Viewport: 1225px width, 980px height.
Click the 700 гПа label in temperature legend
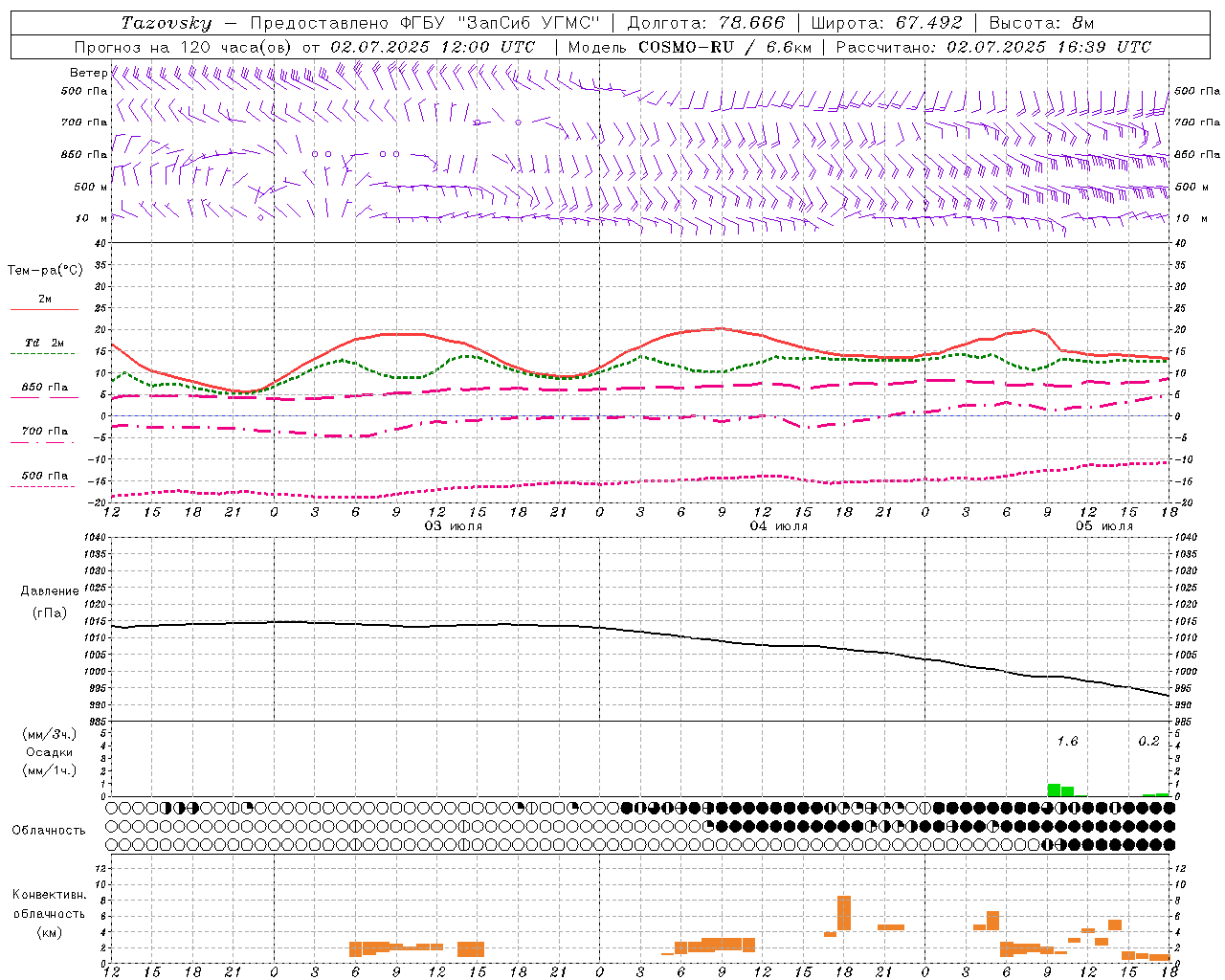tap(45, 431)
